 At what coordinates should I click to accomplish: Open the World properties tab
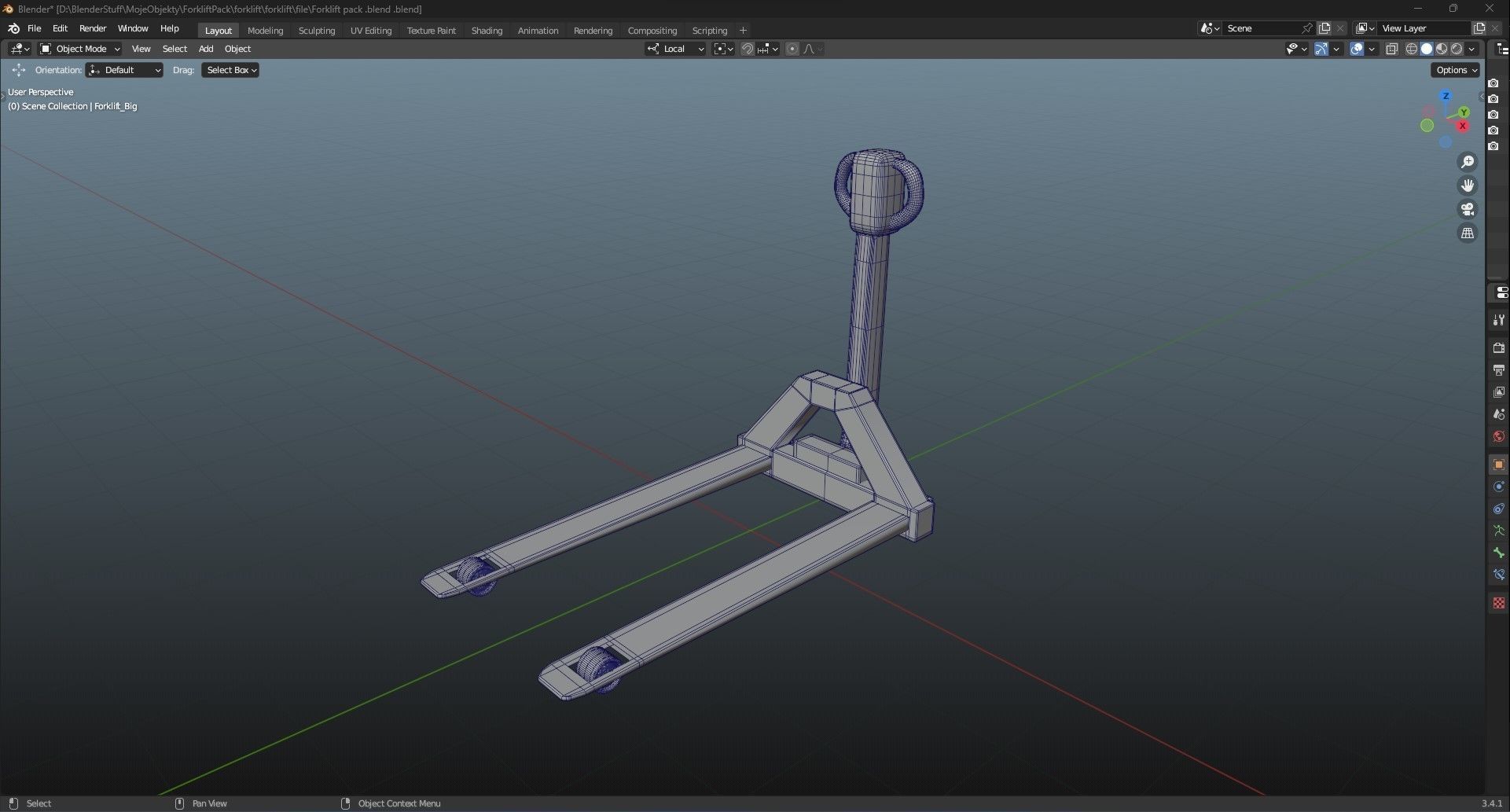(1498, 436)
